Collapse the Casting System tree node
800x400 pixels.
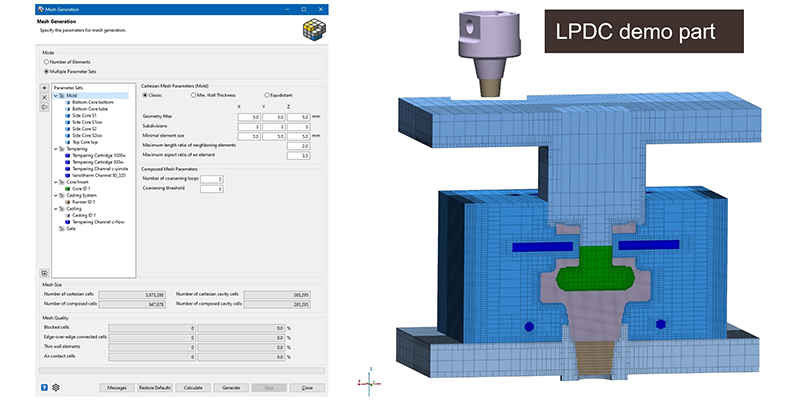click(55, 194)
